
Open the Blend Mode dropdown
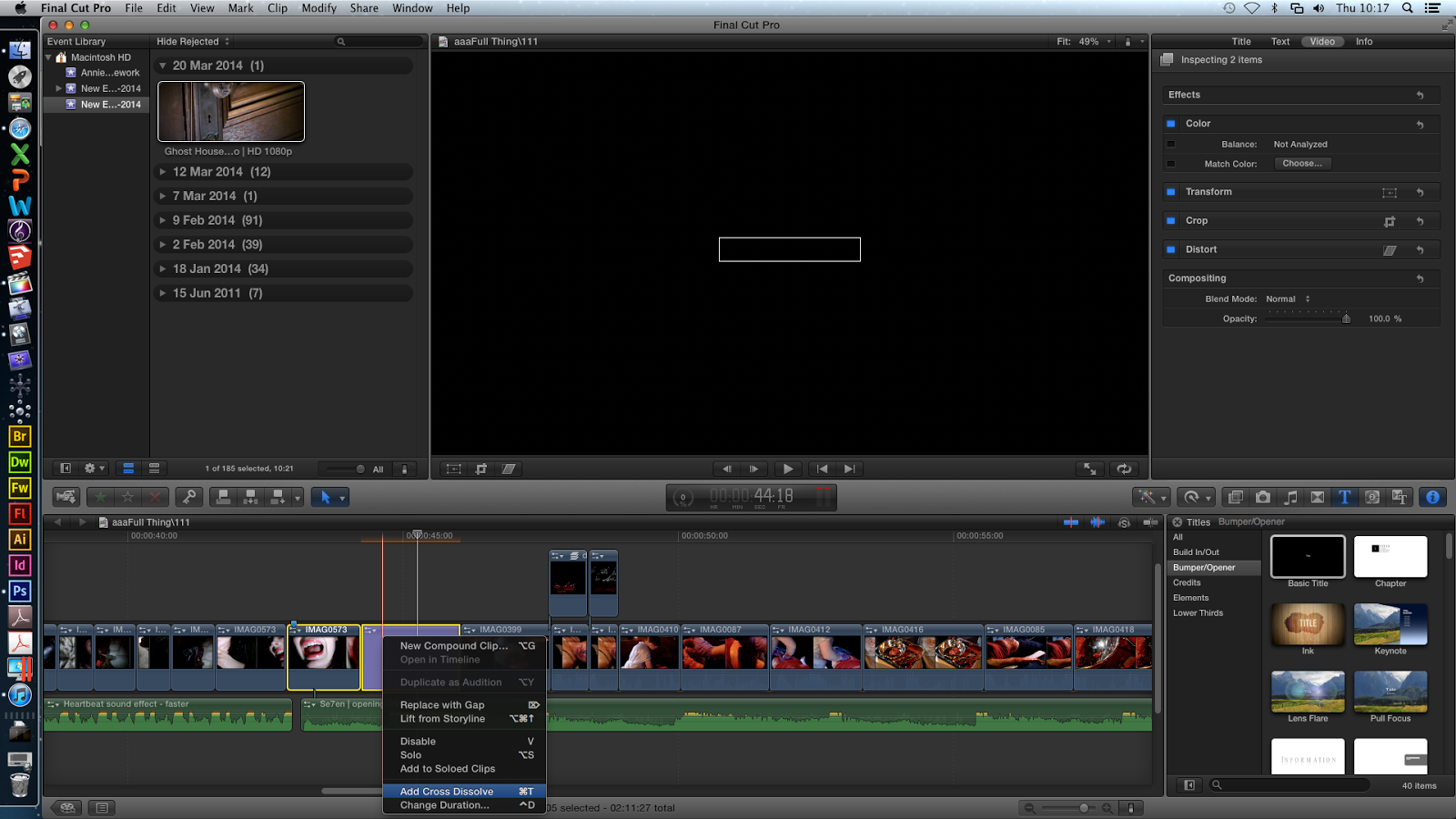tap(1288, 299)
